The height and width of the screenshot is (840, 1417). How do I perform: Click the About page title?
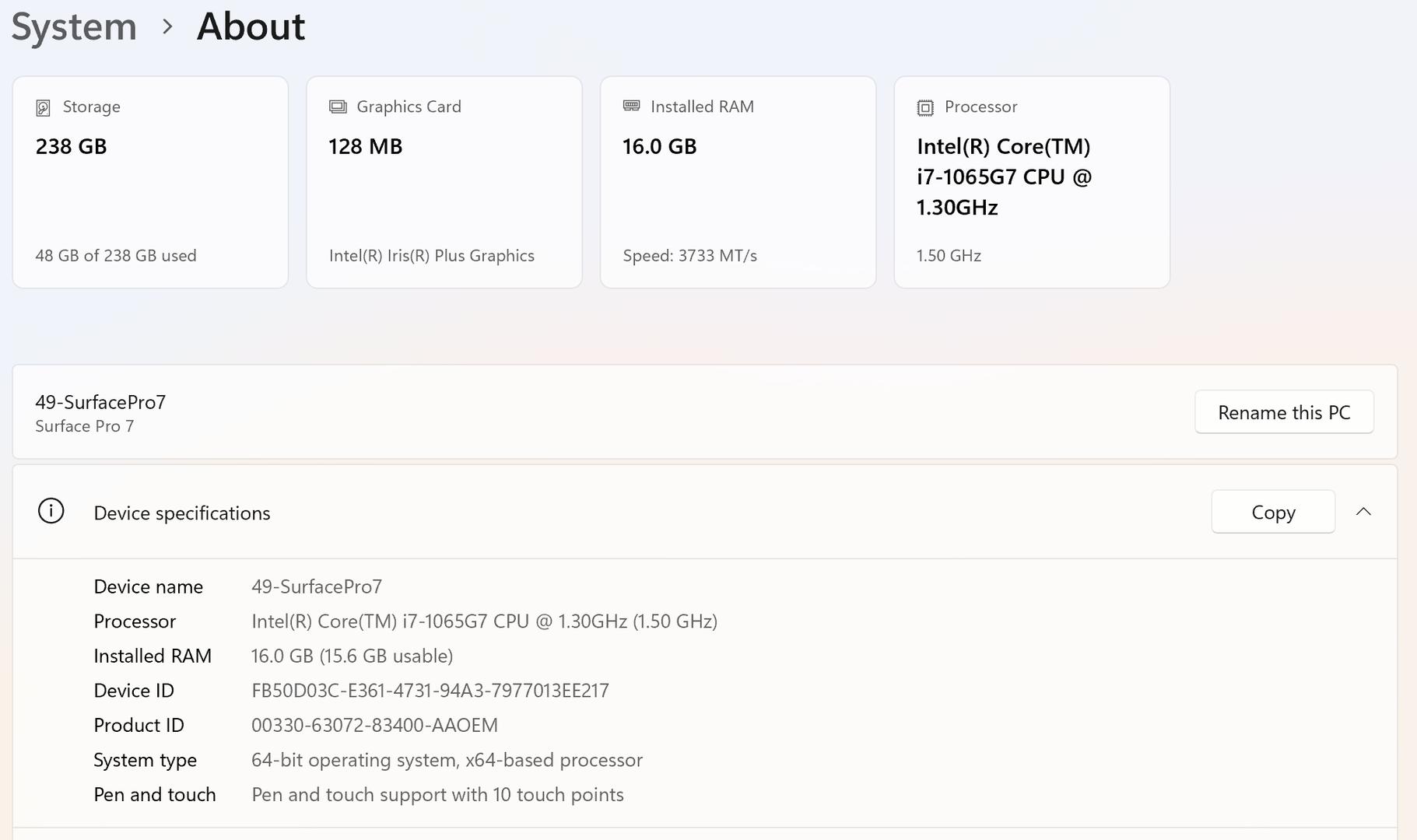click(251, 27)
